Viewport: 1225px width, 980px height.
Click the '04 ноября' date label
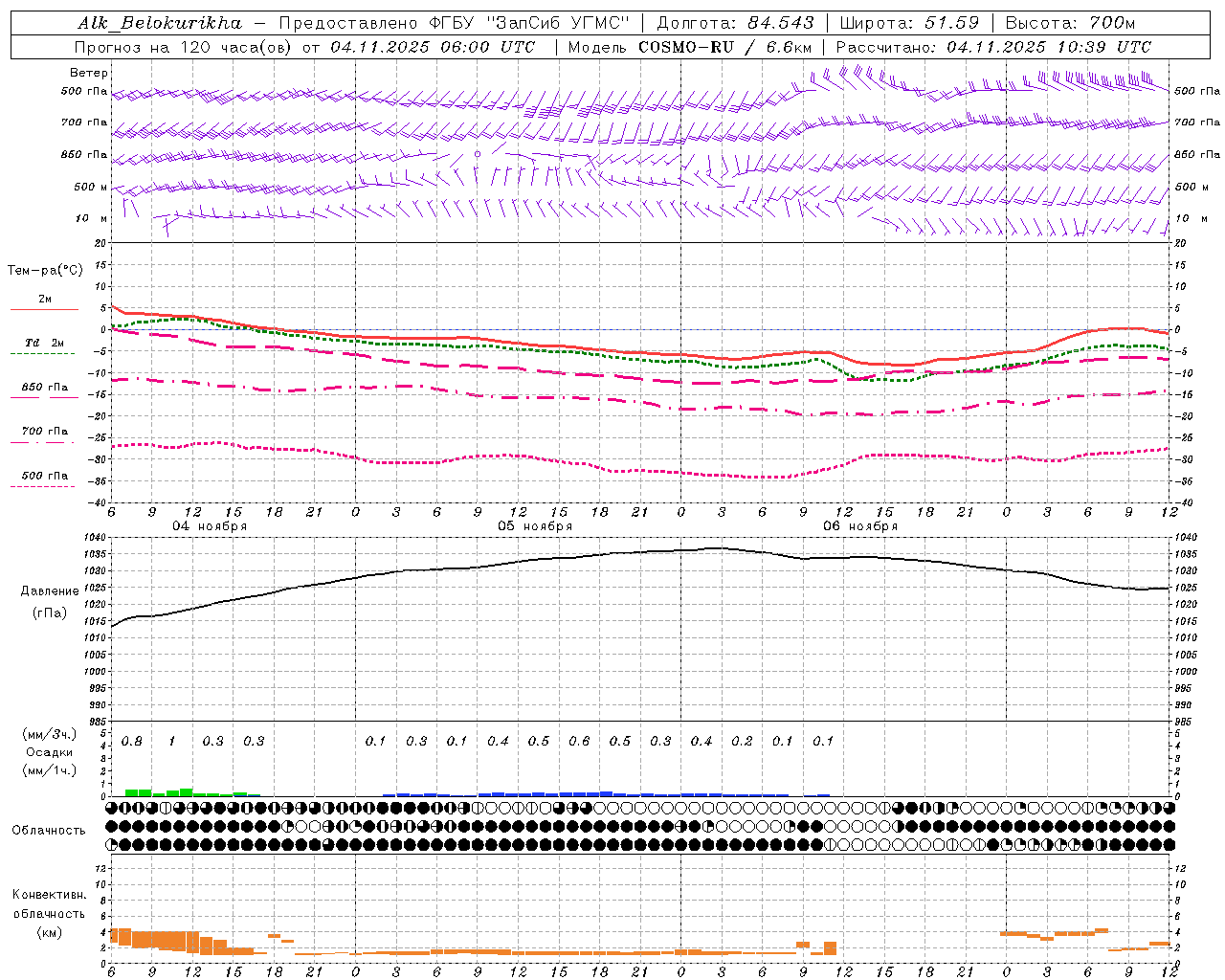[210, 526]
